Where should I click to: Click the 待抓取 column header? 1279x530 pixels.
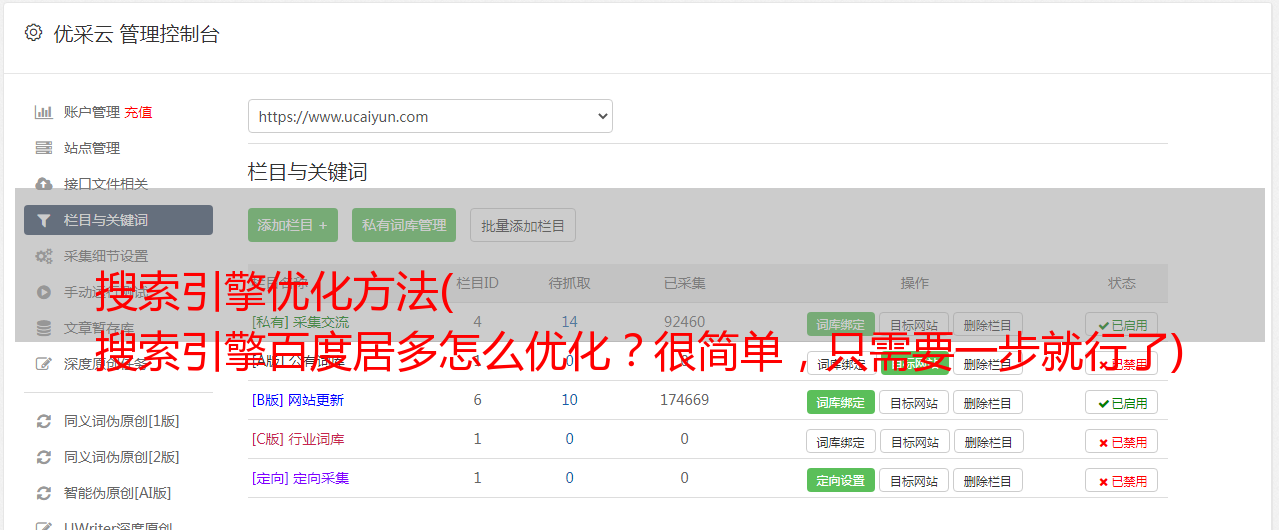pos(570,283)
